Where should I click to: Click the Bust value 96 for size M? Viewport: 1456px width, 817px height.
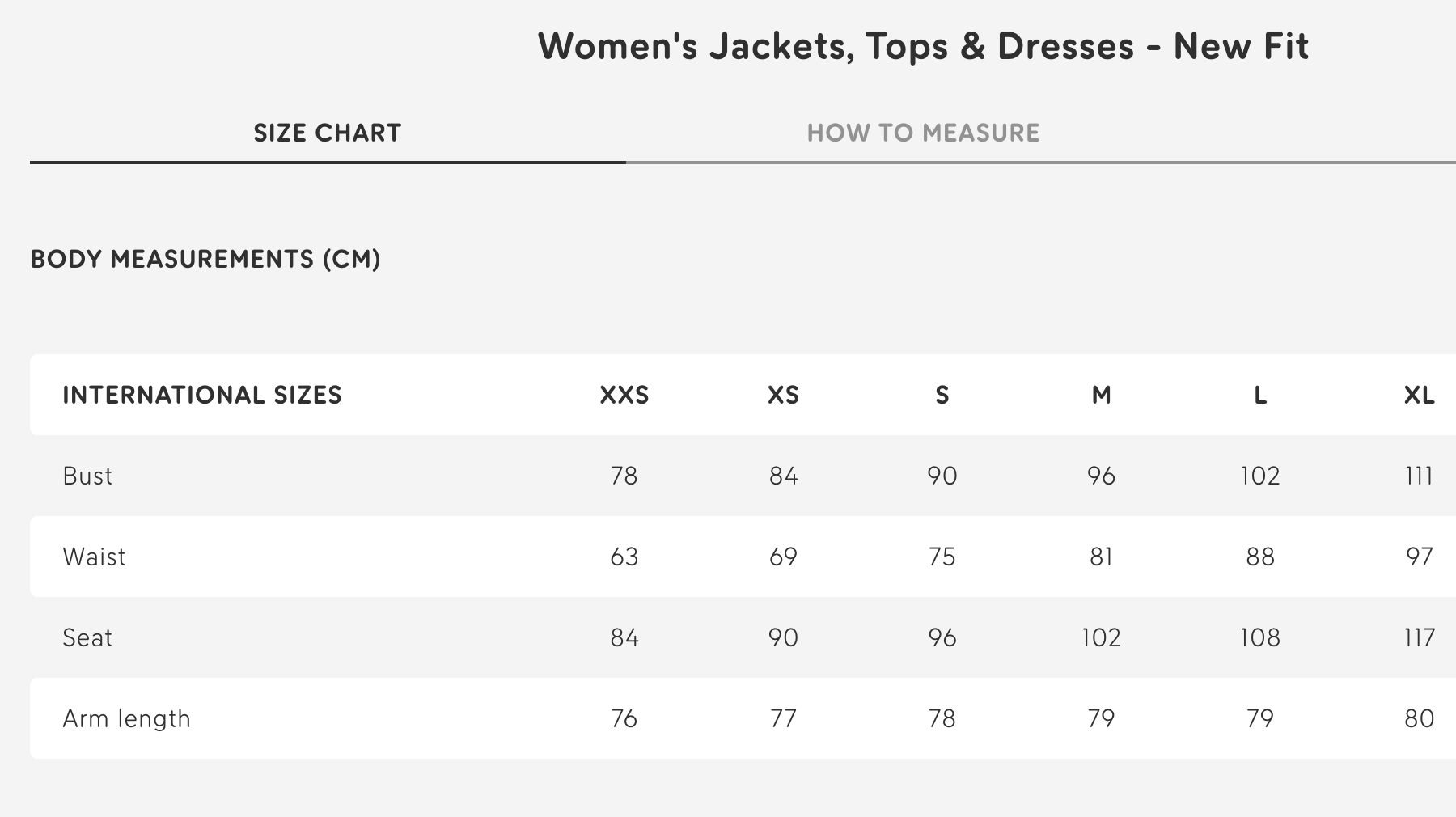[1102, 476]
